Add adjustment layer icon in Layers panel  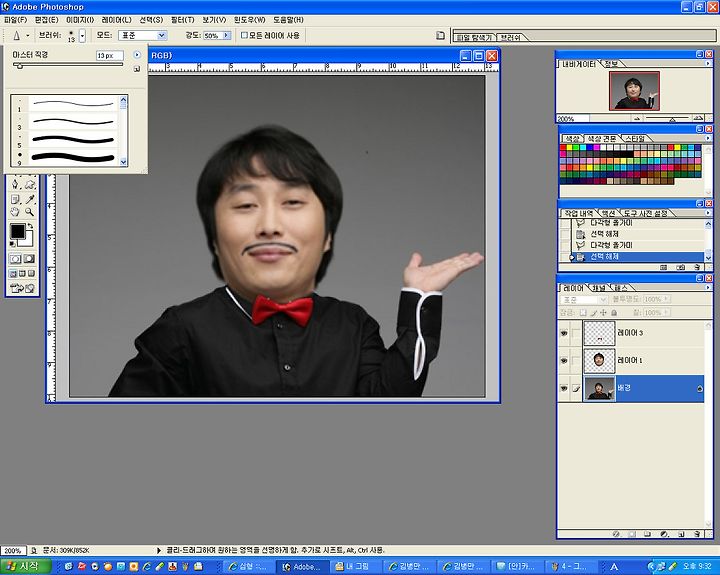(664, 534)
